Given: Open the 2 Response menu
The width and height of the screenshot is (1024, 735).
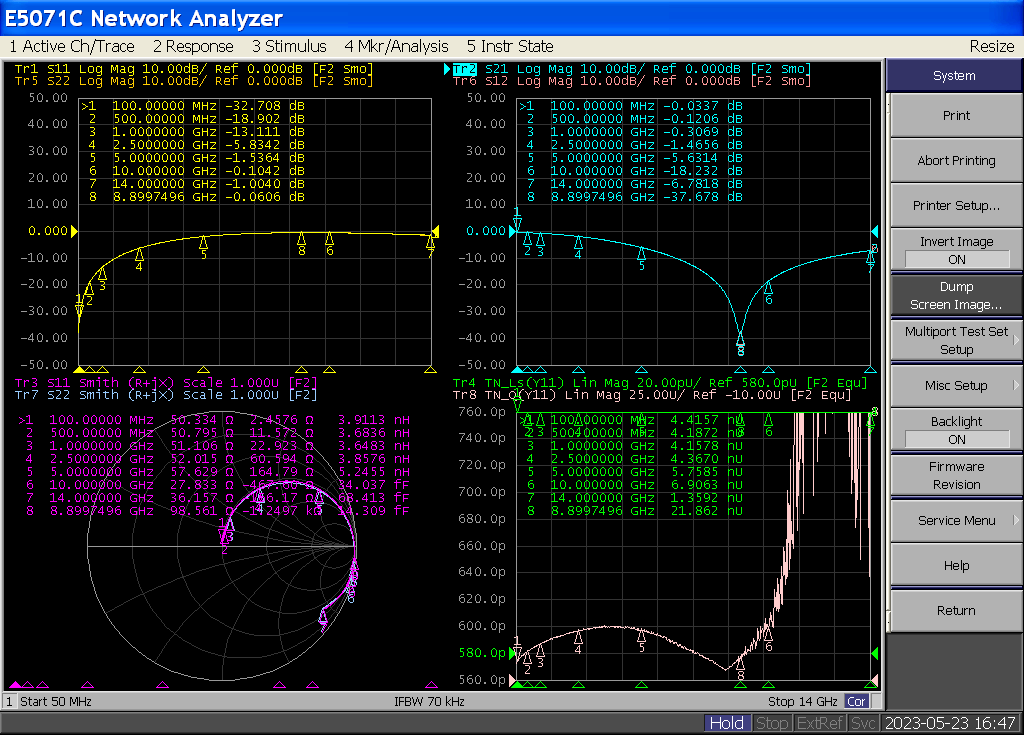Looking at the screenshot, I should coord(193,46).
